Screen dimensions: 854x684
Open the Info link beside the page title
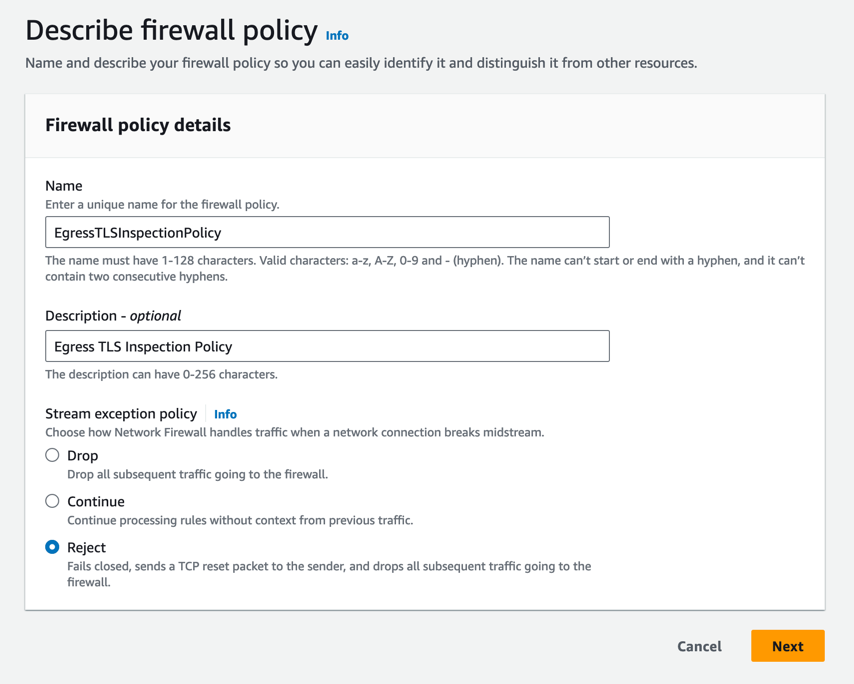tap(337, 35)
